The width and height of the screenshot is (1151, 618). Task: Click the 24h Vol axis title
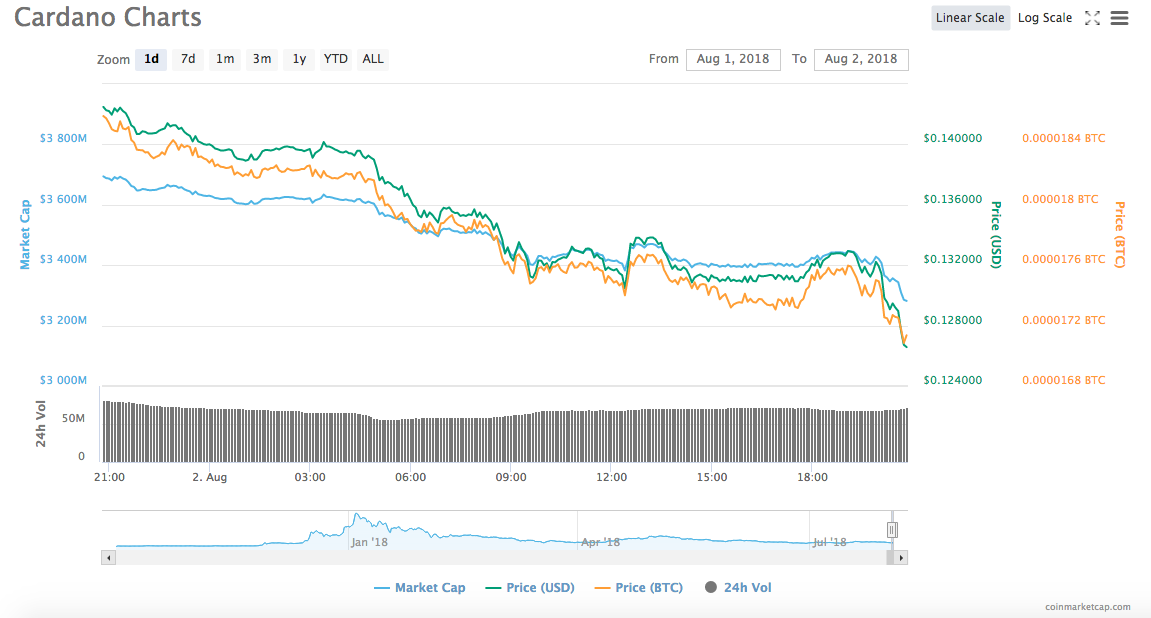click(41, 423)
